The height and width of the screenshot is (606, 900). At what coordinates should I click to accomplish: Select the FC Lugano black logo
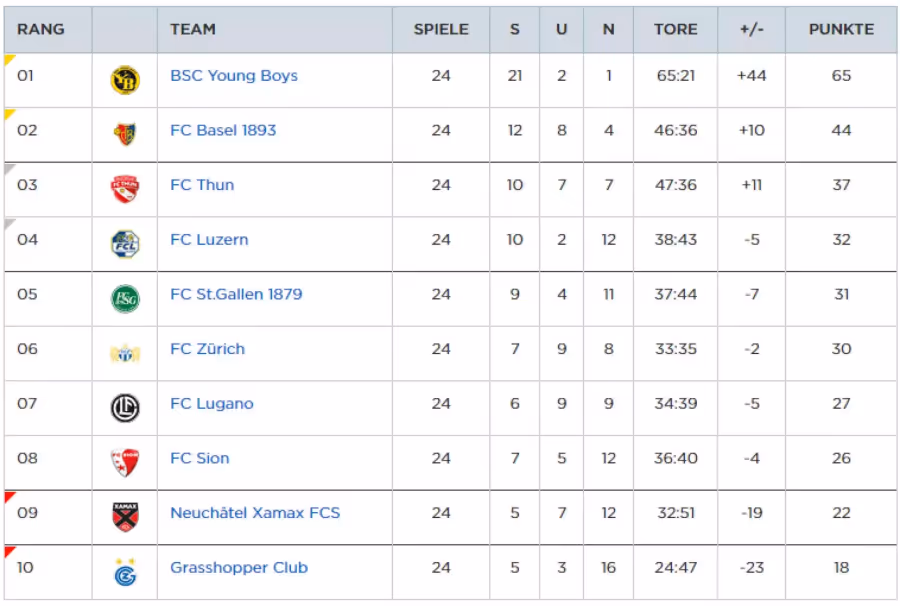coord(125,408)
